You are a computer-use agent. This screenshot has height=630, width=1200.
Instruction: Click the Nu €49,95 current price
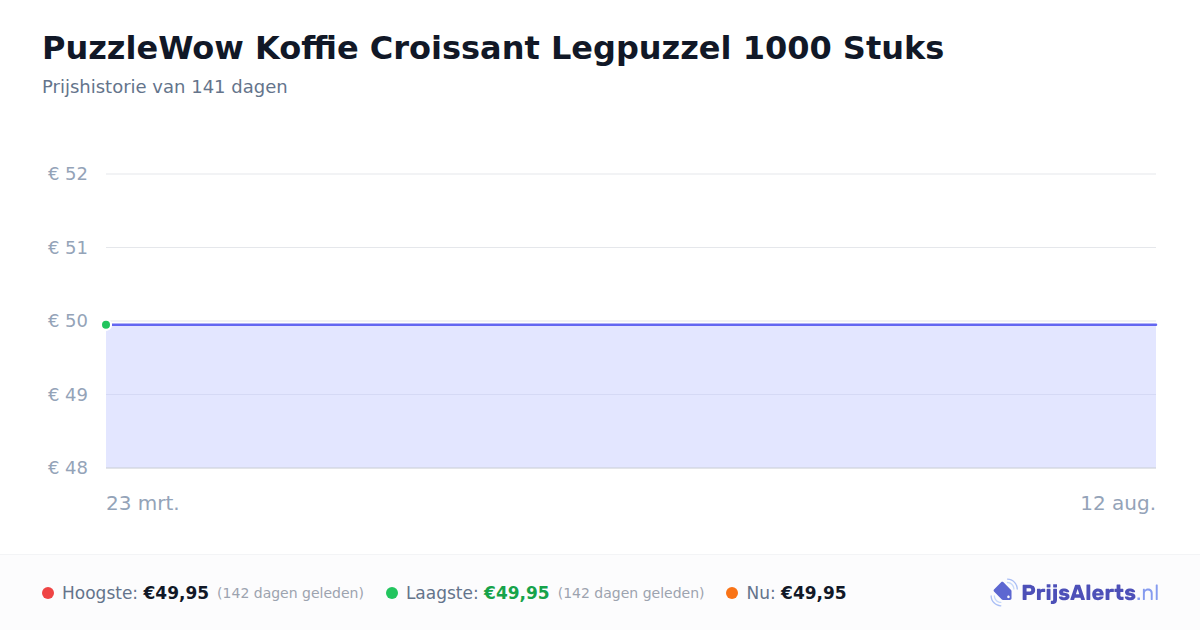[x=813, y=593]
